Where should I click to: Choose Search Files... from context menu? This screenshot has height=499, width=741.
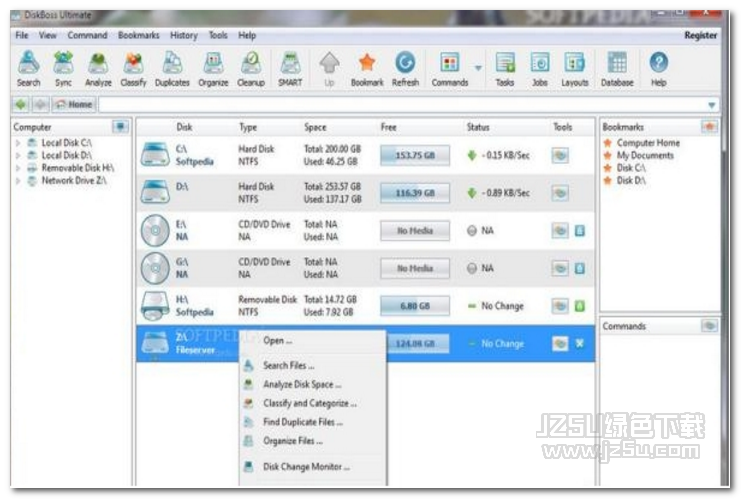click(x=313, y=365)
